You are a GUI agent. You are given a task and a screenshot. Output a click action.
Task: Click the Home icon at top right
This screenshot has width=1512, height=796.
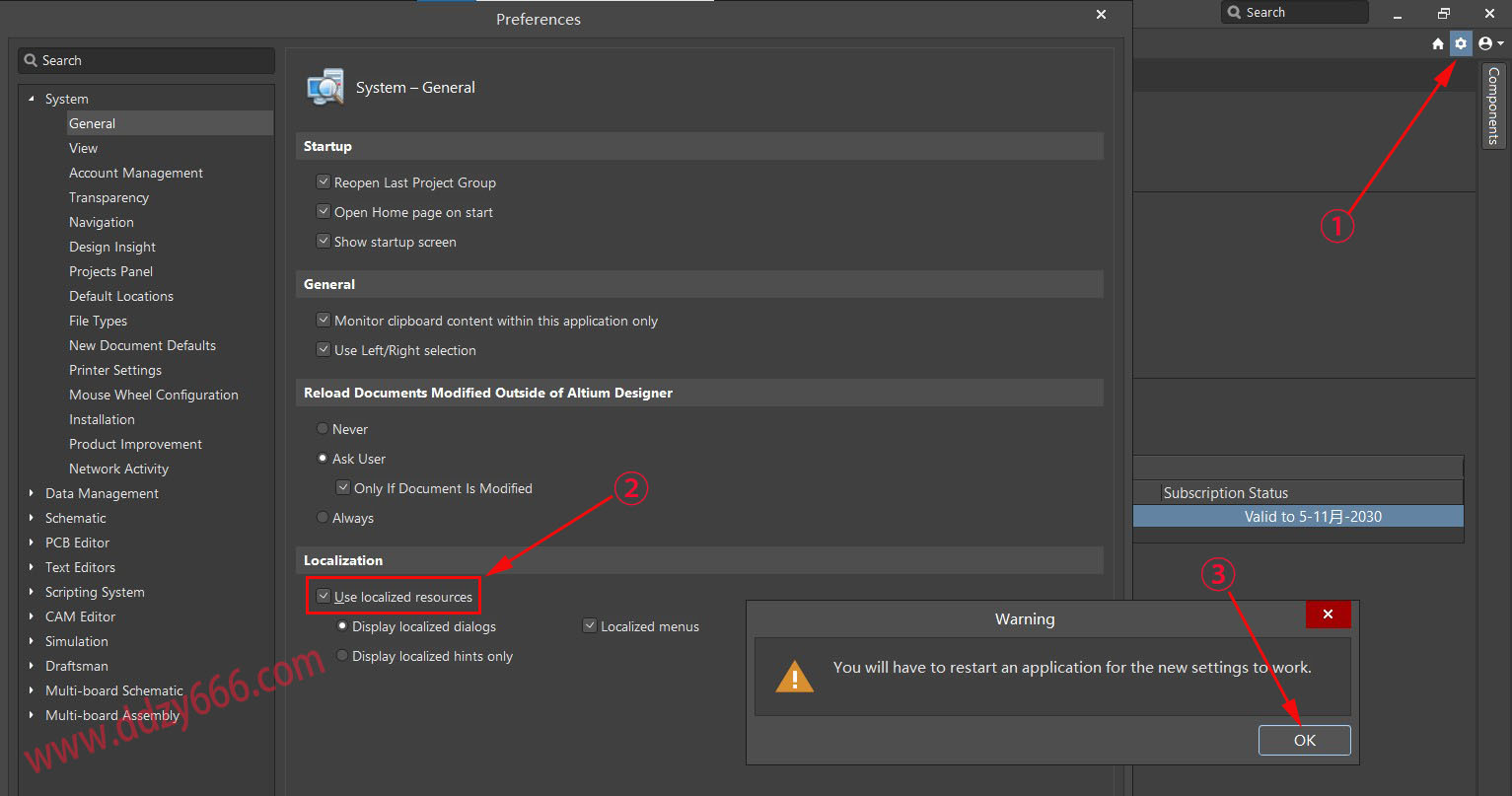(x=1438, y=43)
